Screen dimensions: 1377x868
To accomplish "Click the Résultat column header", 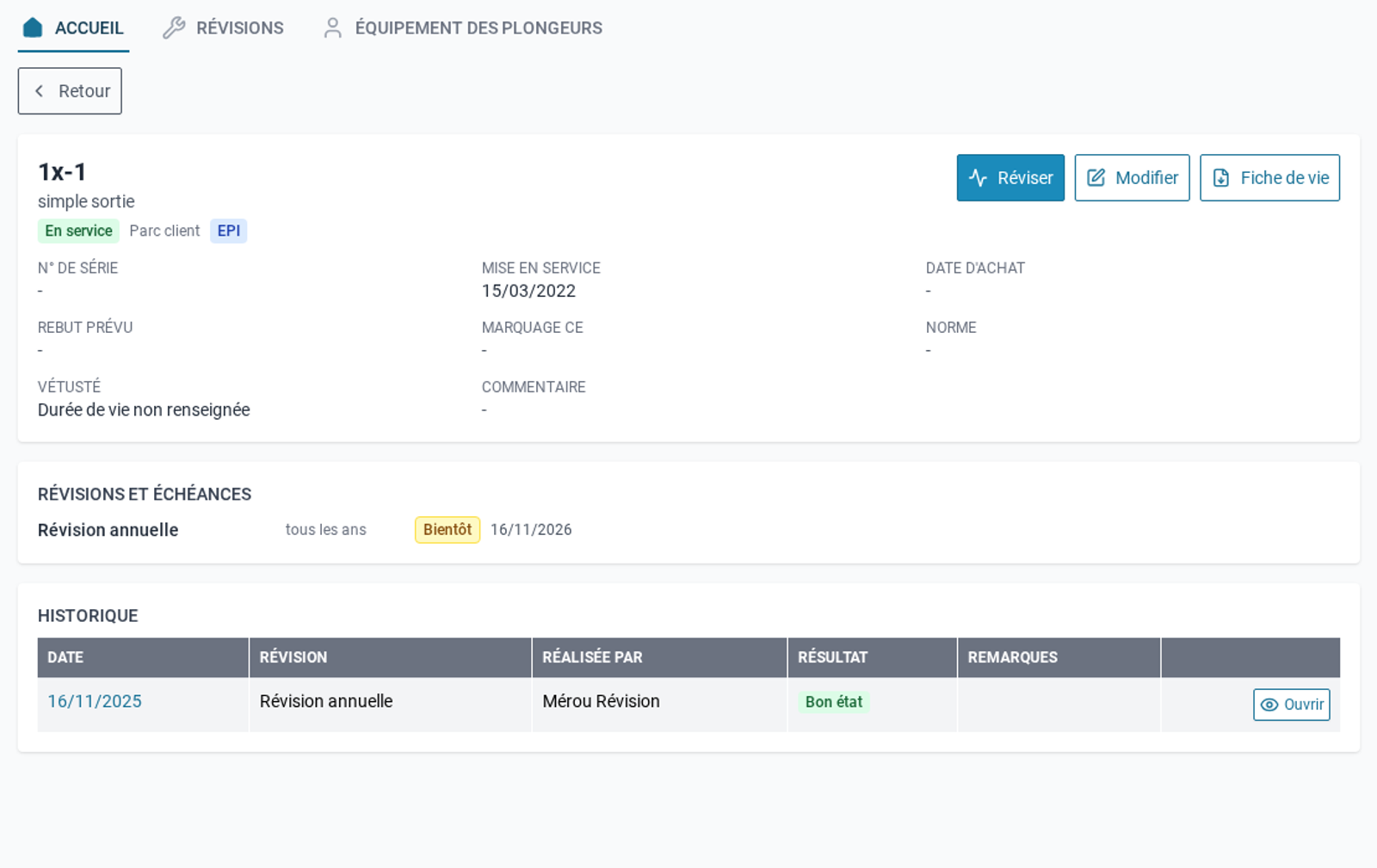I will tap(872, 657).
